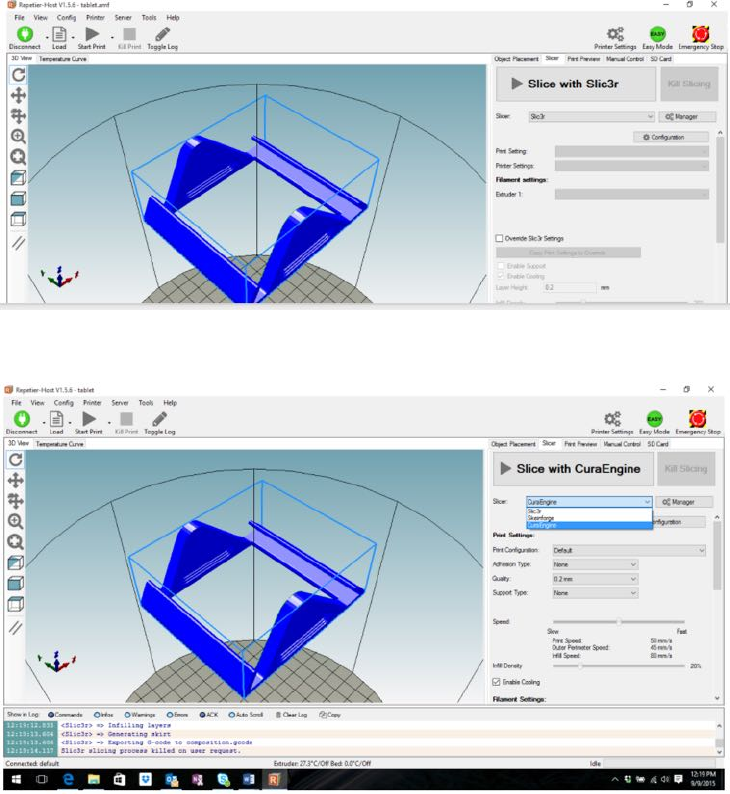Open Printer menu in lower window

92,403
